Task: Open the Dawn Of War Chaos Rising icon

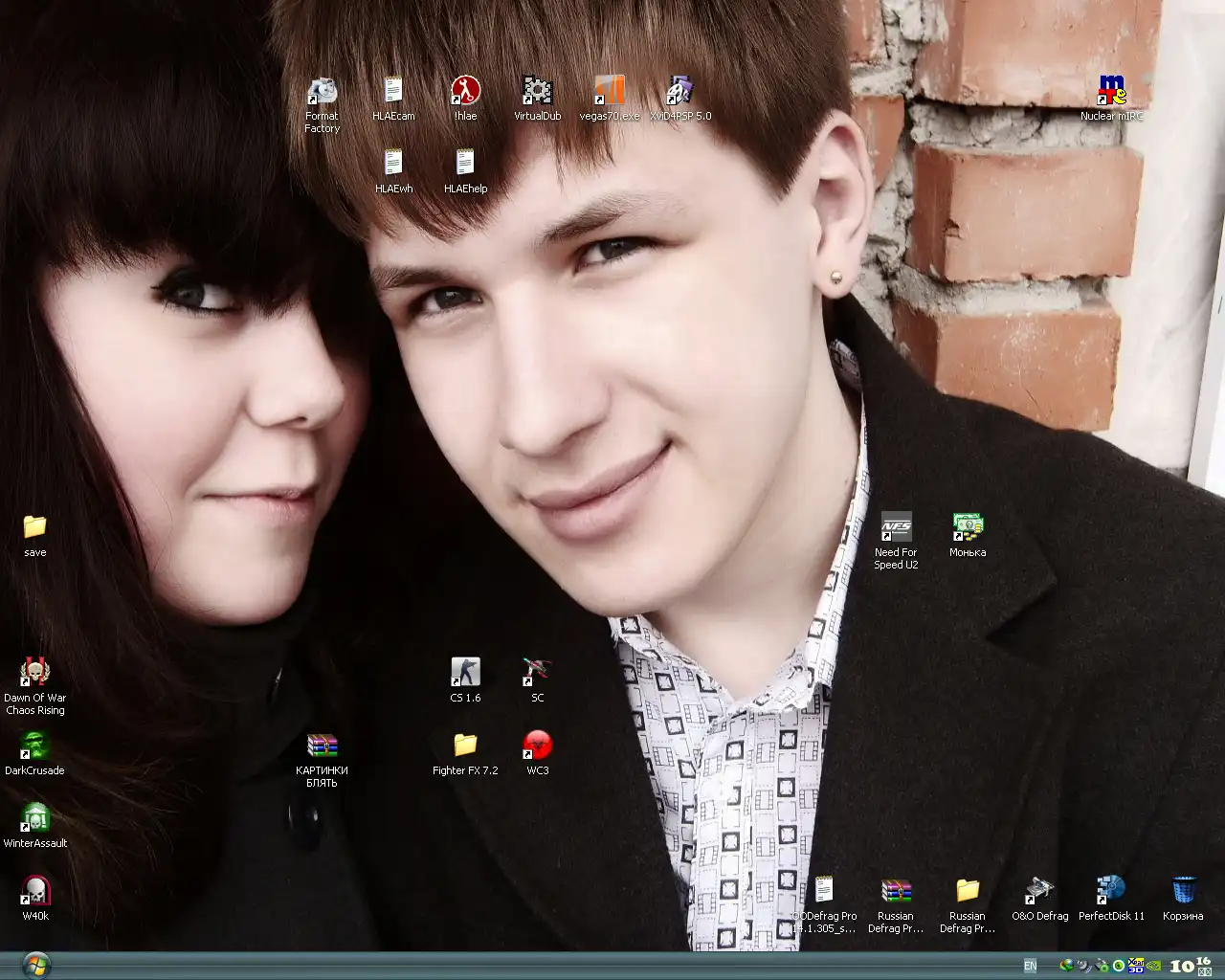Action: [35, 673]
